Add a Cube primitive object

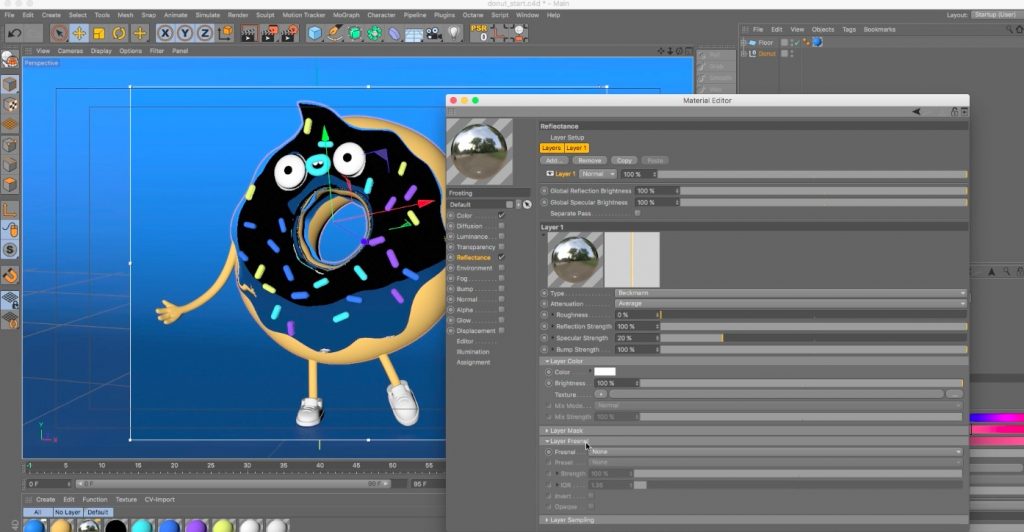coord(315,33)
